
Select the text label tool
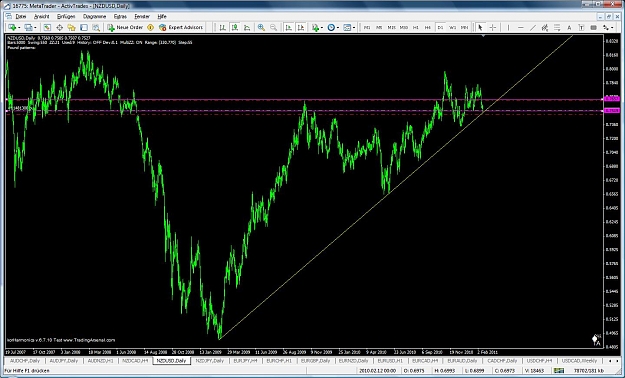tap(581, 28)
